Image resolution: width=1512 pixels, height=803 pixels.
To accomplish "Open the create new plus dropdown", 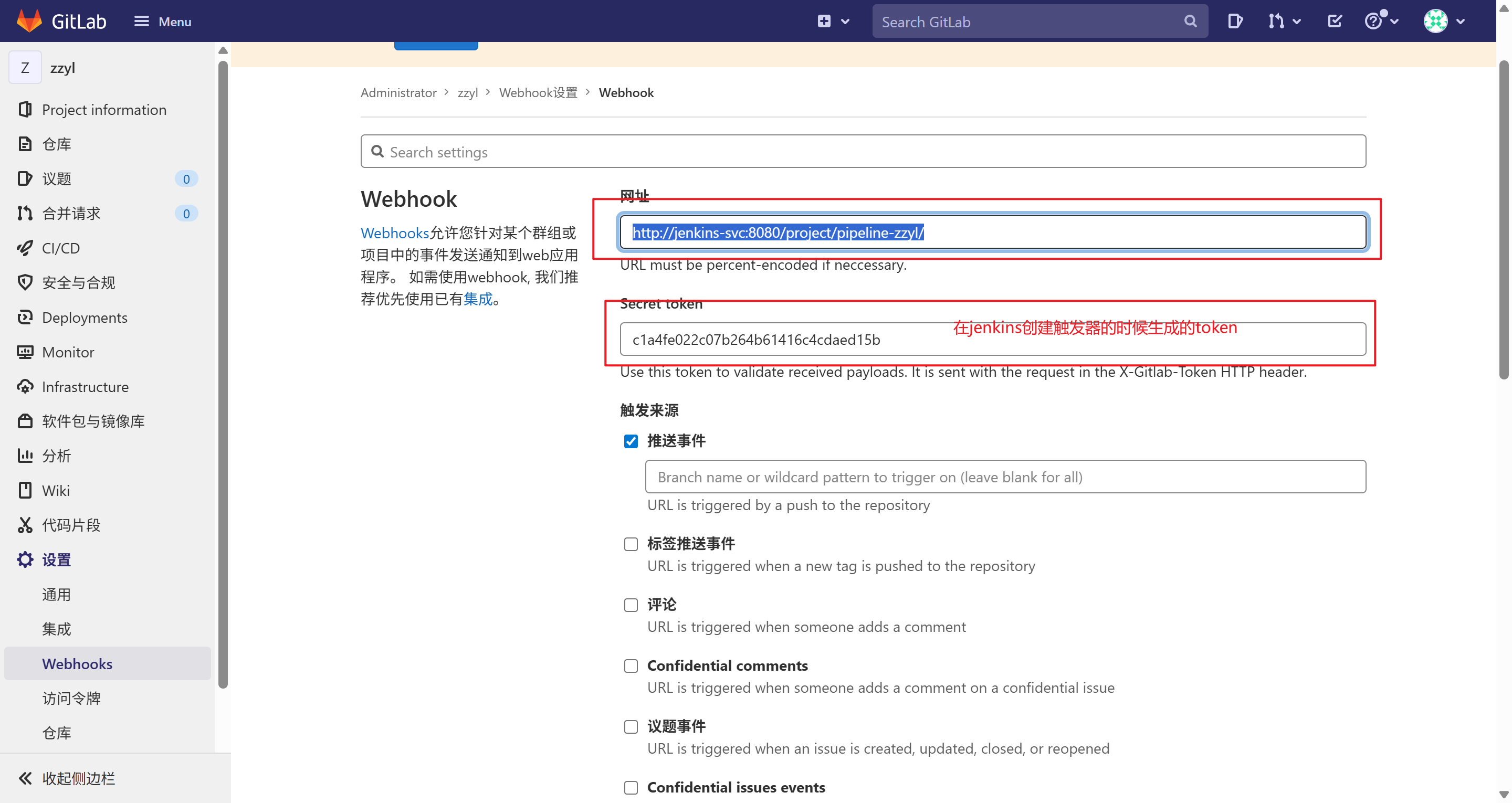I will [833, 21].
